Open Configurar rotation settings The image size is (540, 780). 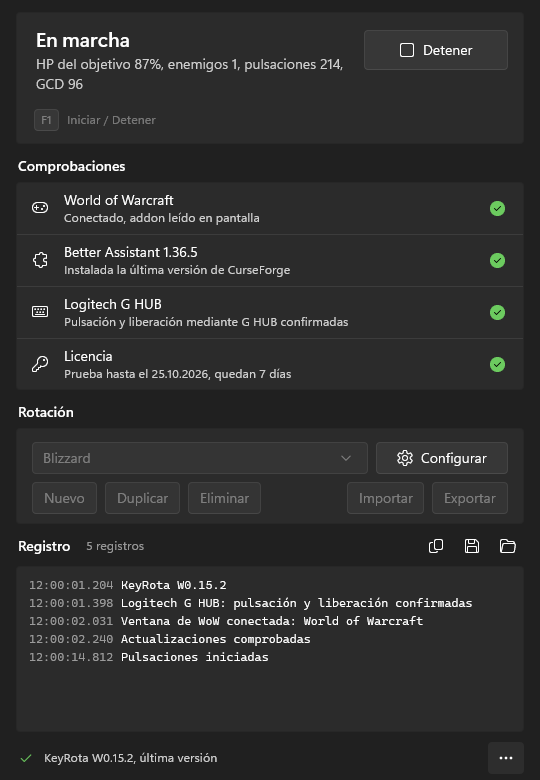click(x=442, y=458)
